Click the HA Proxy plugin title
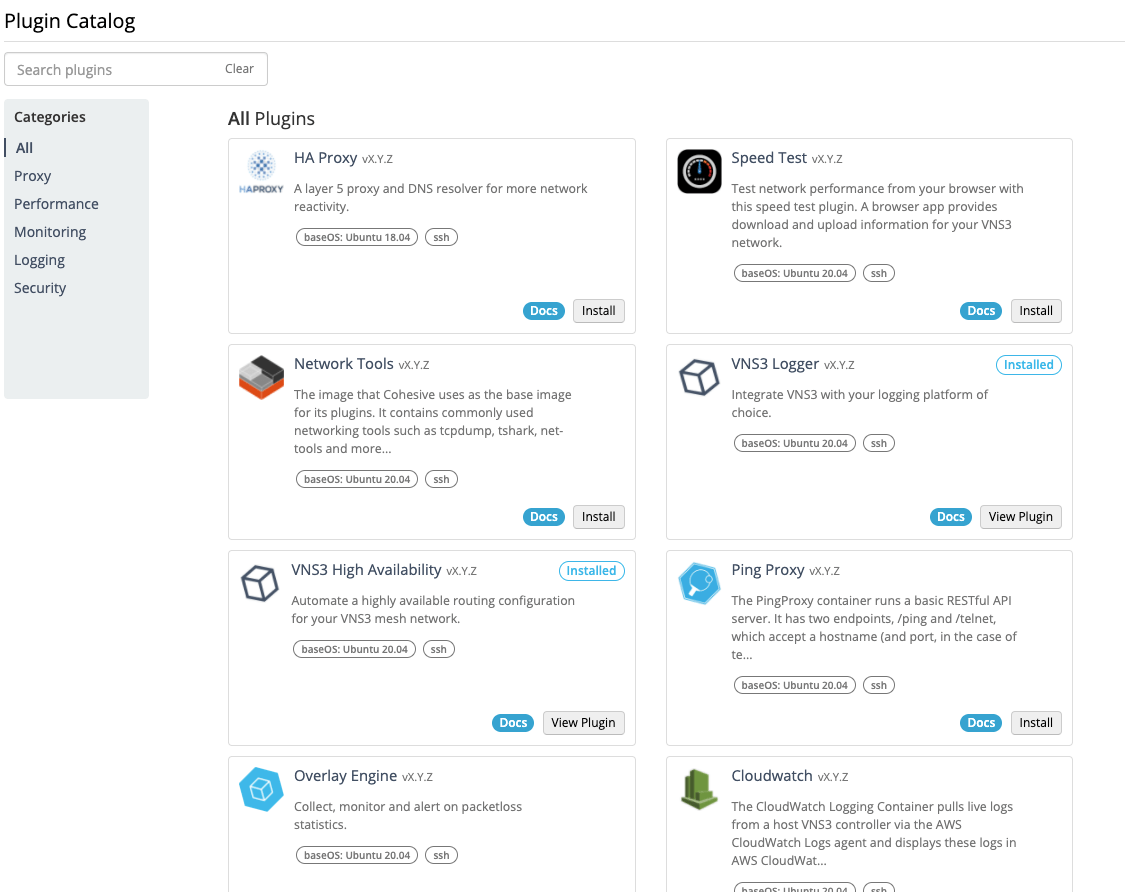The height and width of the screenshot is (892, 1125). [x=326, y=158]
